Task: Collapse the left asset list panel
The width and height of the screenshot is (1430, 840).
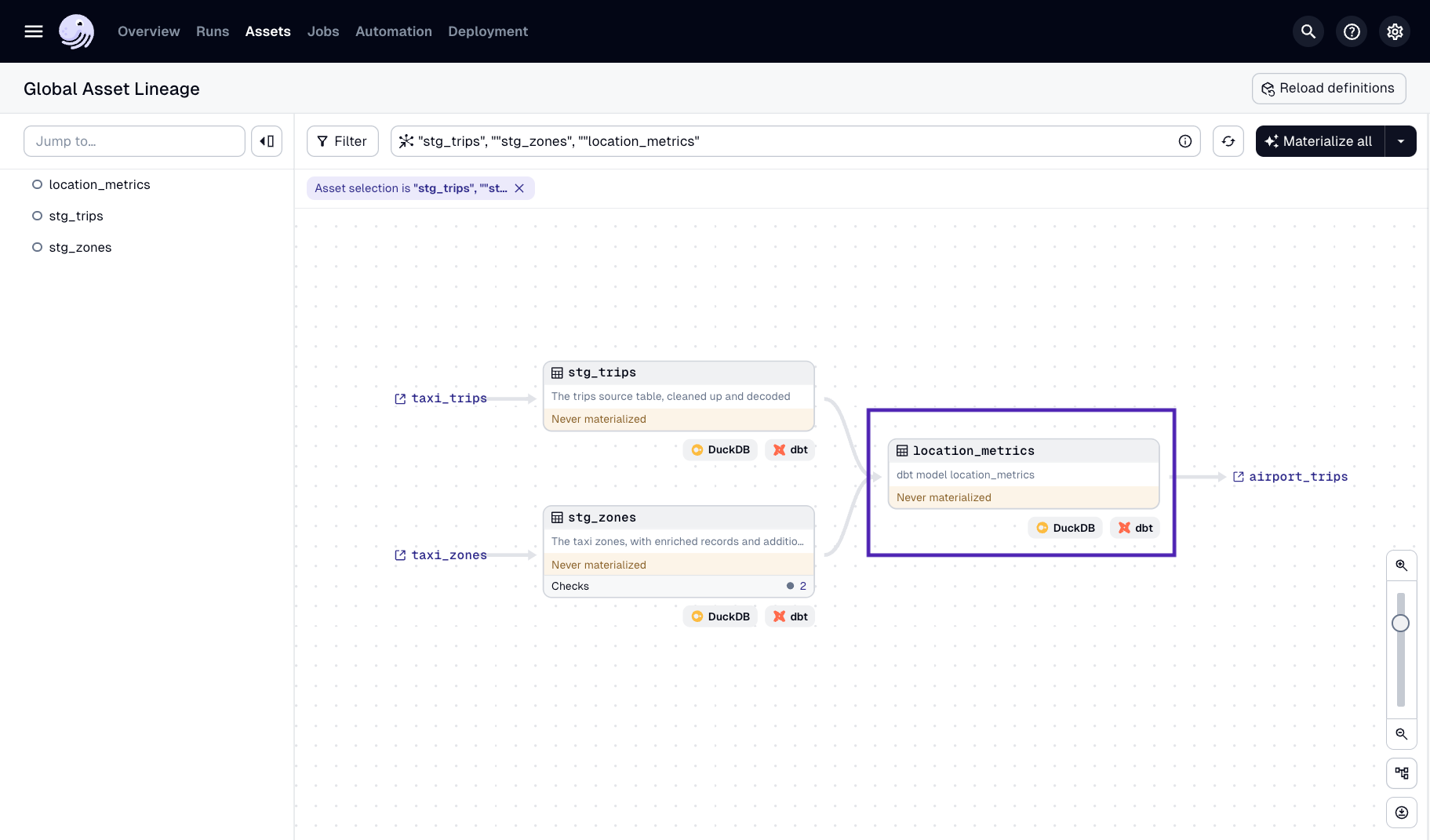Action: [x=267, y=141]
